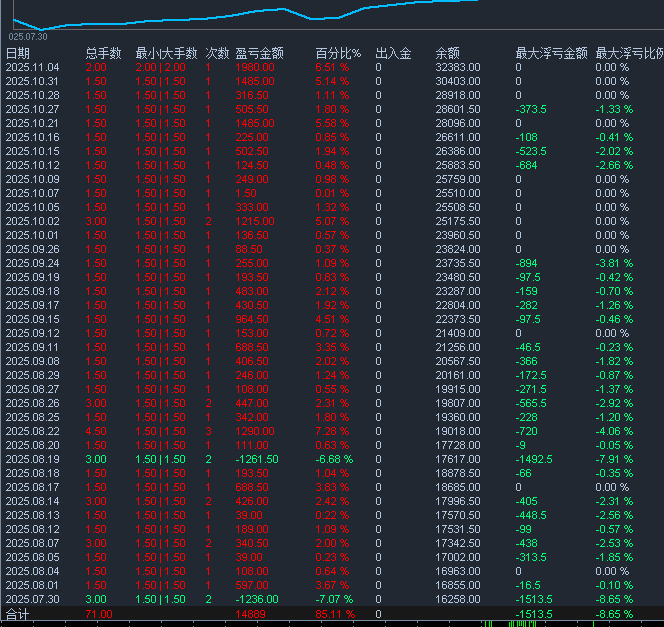Select the 2025.07.30 date in the table
This screenshot has height=627, width=664.
33,599
